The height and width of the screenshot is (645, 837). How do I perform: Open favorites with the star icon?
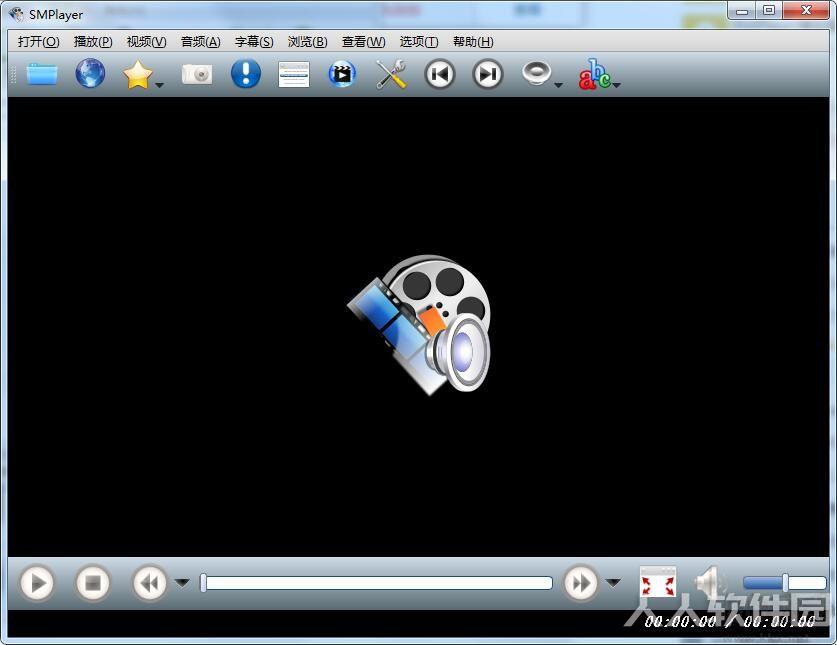pos(137,74)
